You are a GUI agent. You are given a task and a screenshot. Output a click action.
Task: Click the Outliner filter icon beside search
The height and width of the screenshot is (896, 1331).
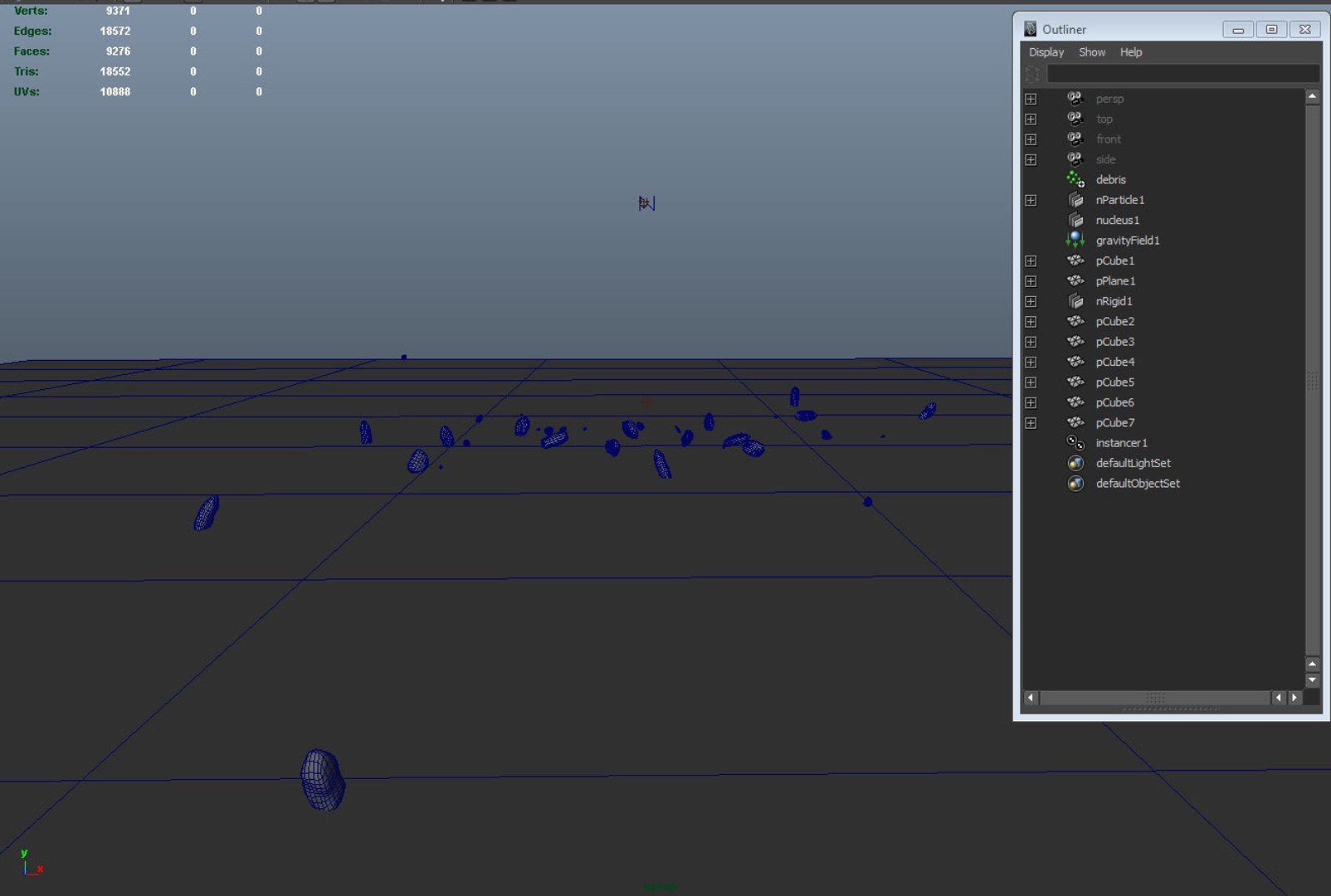[1032, 74]
